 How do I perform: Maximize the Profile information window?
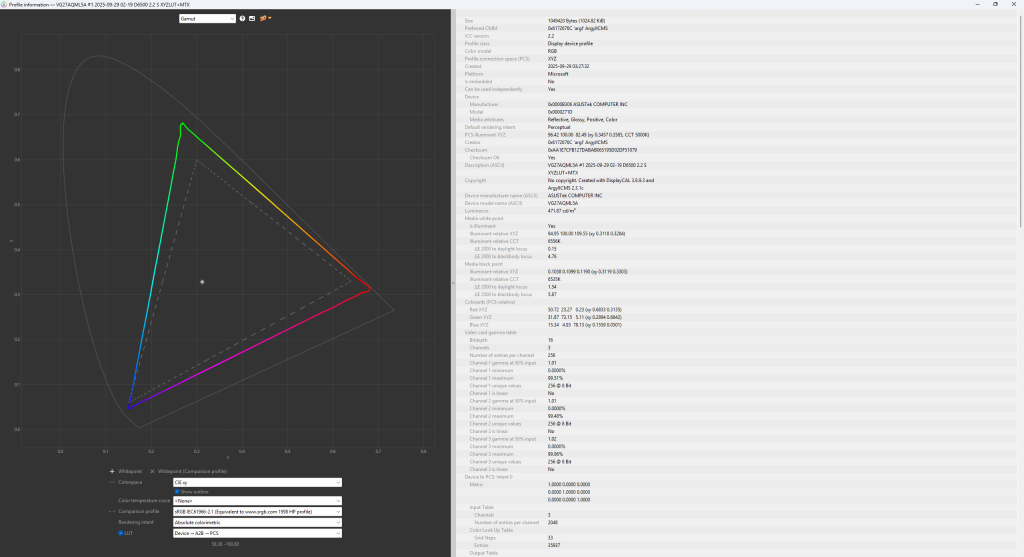point(990,4)
